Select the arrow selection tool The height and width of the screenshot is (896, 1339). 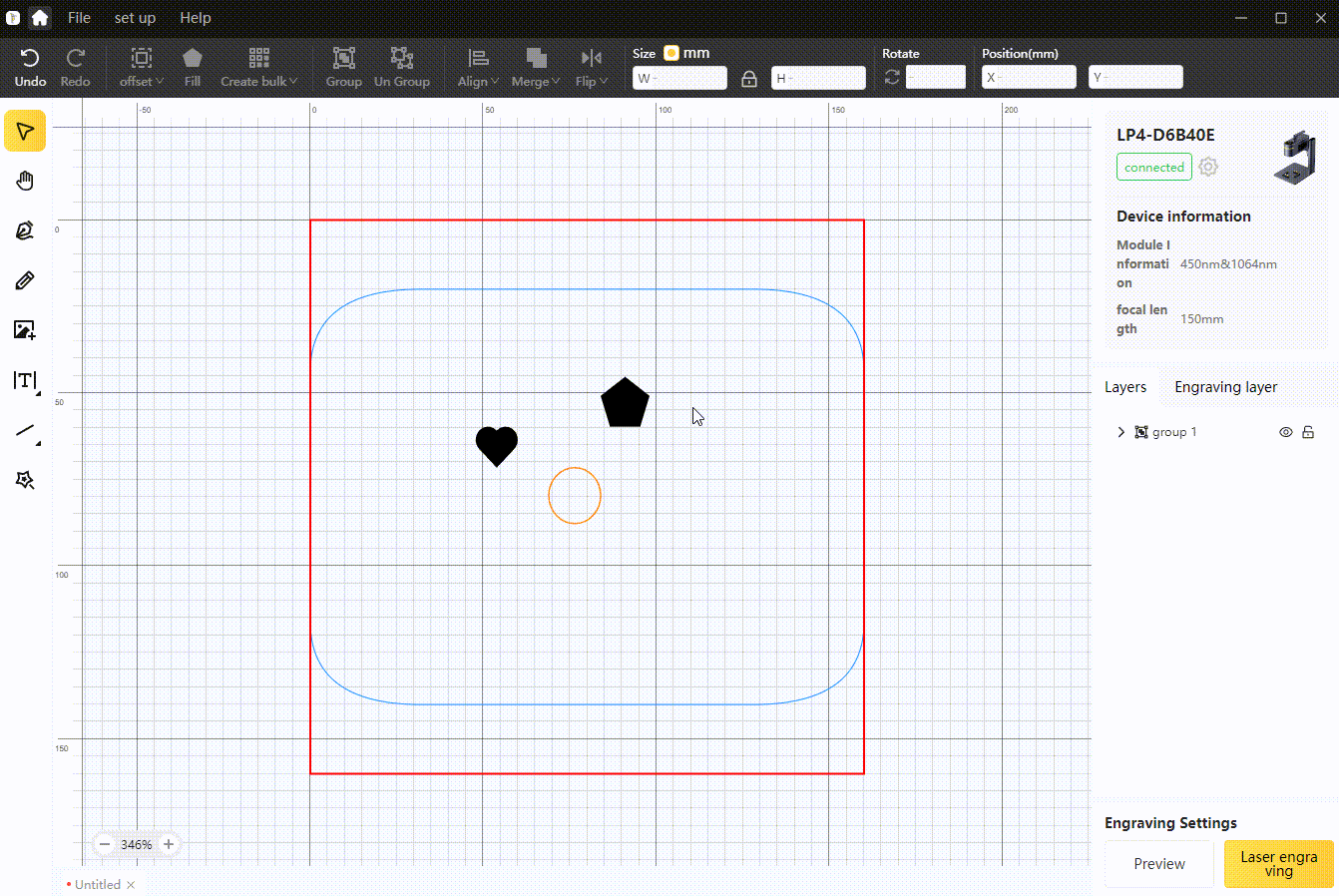tap(25, 131)
